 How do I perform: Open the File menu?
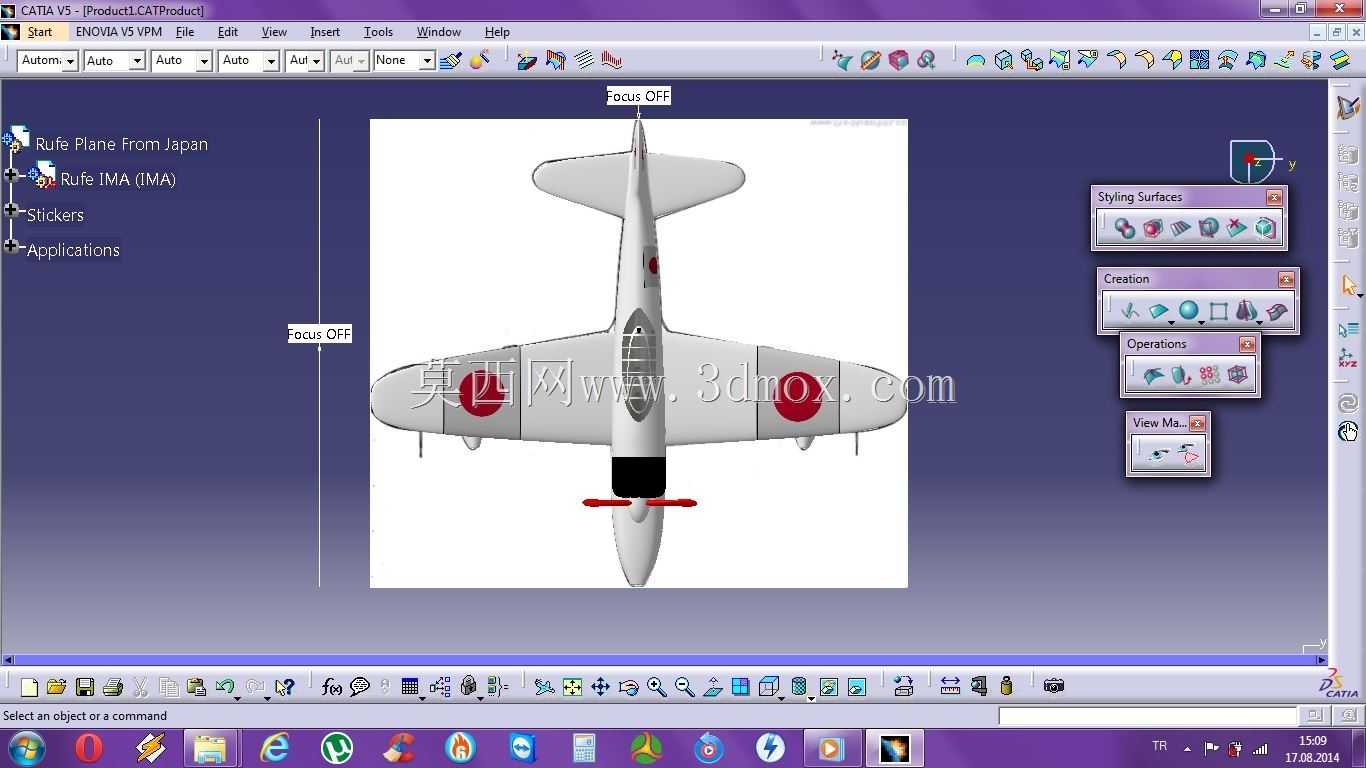click(x=185, y=32)
